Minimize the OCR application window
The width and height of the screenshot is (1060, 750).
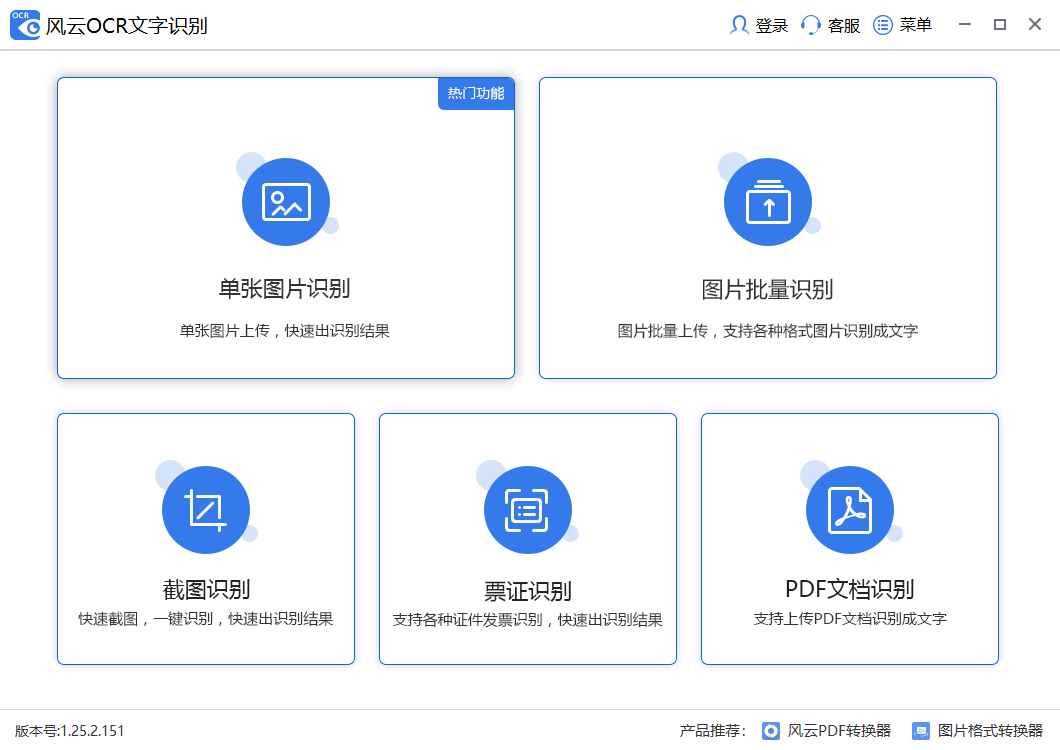[x=965, y=24]
